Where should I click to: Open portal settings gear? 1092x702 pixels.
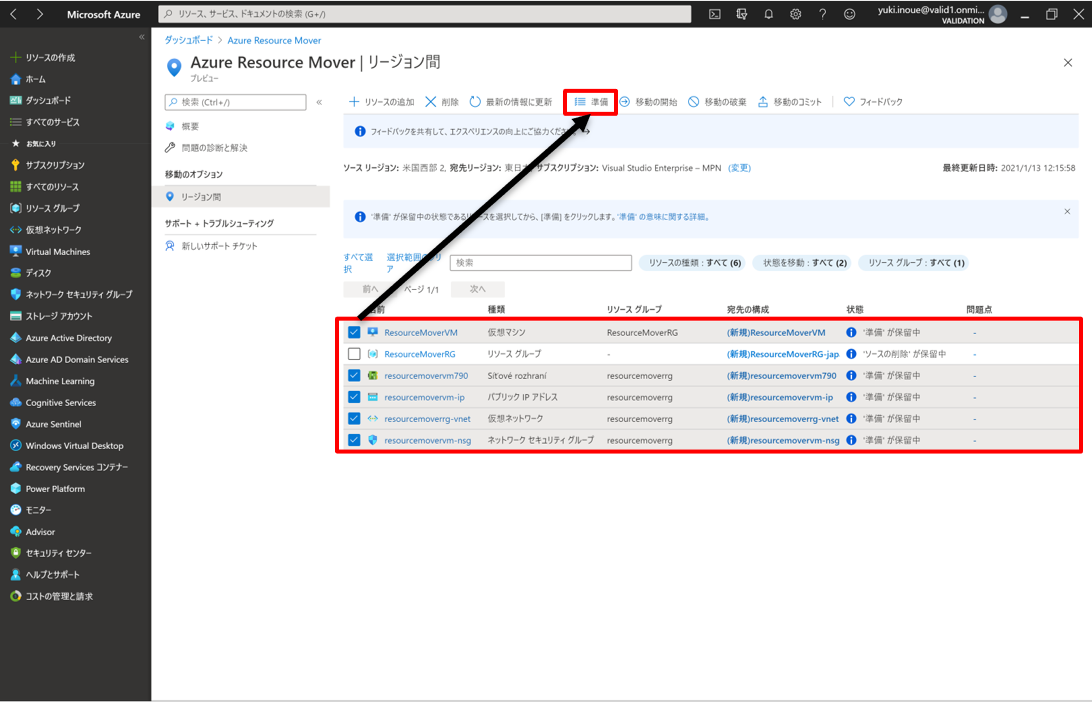[795, 14]
